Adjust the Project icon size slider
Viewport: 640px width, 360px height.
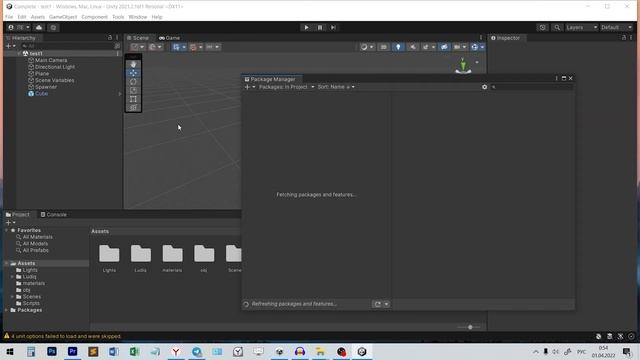click(470, 327)
